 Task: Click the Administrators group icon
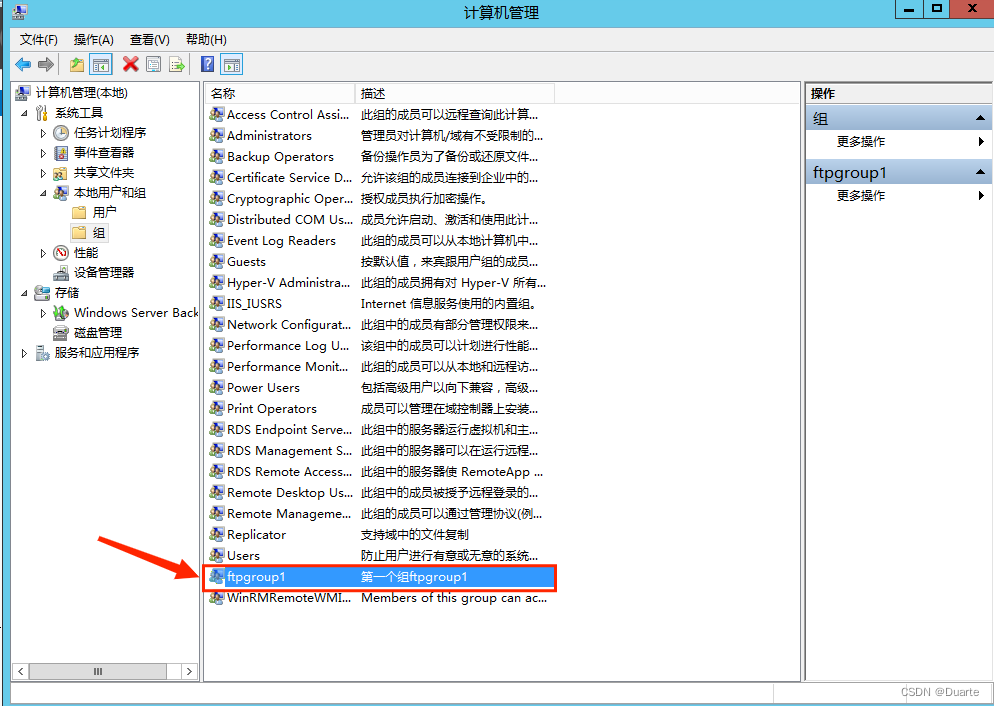tap(217, 136)
